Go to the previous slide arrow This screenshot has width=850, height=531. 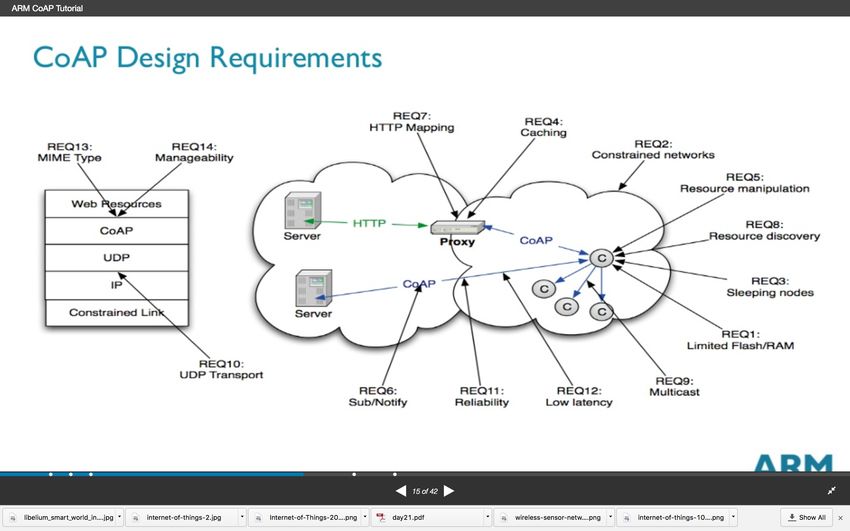tap(401, 491)
